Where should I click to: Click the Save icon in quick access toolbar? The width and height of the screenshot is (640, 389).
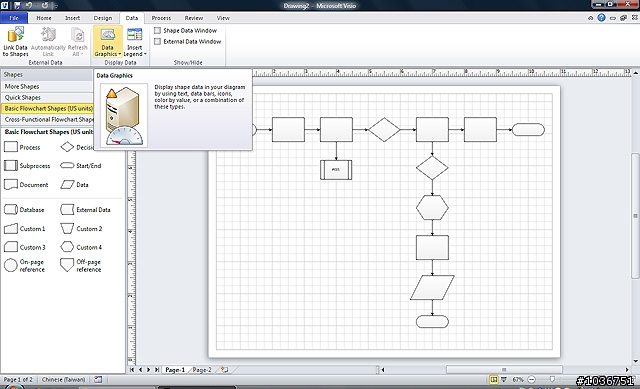(18, 5)
